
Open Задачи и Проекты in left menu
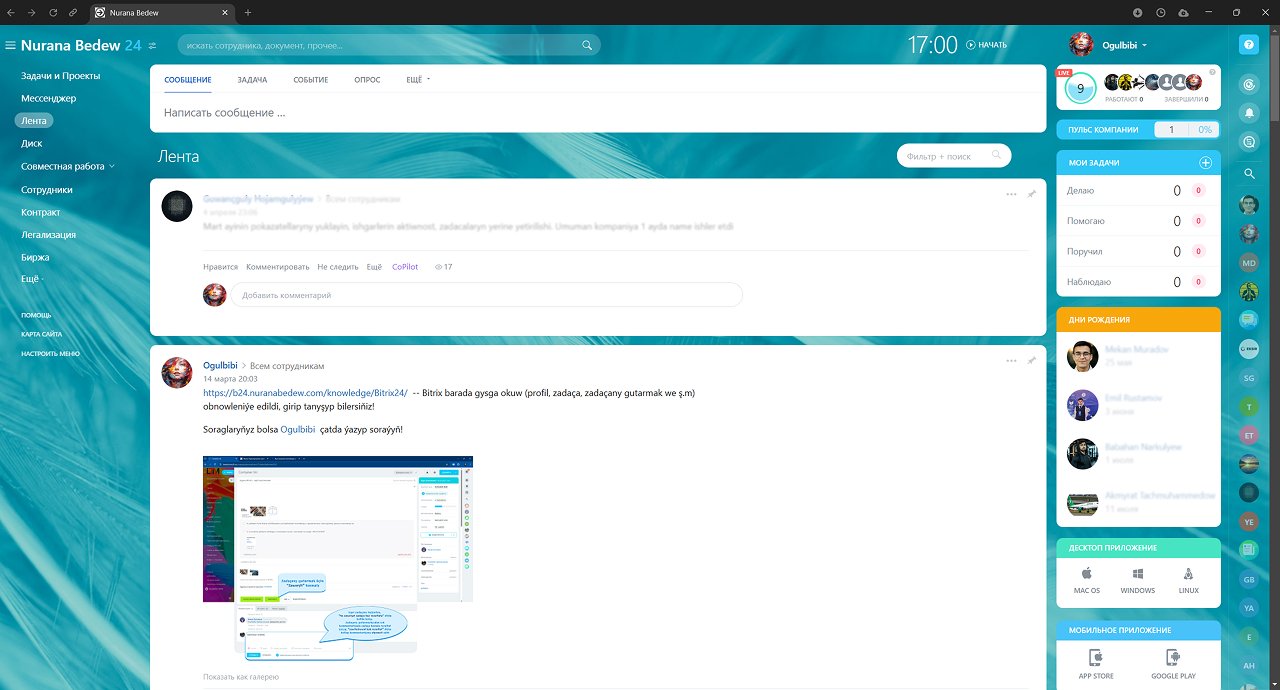point(60,75)
